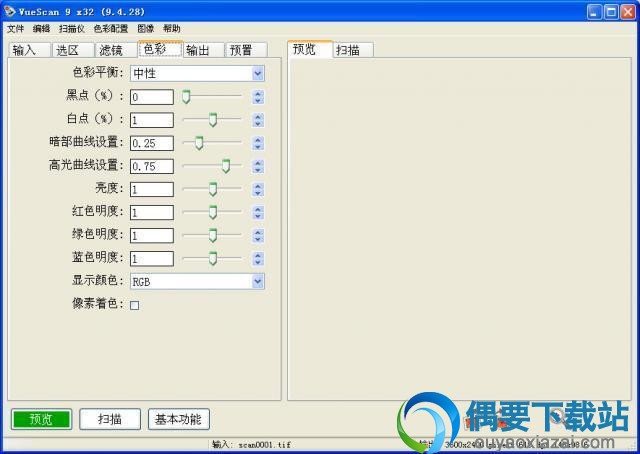Click the status bar text scan0001.tif
Screen dimensions: 640x454
264,445
